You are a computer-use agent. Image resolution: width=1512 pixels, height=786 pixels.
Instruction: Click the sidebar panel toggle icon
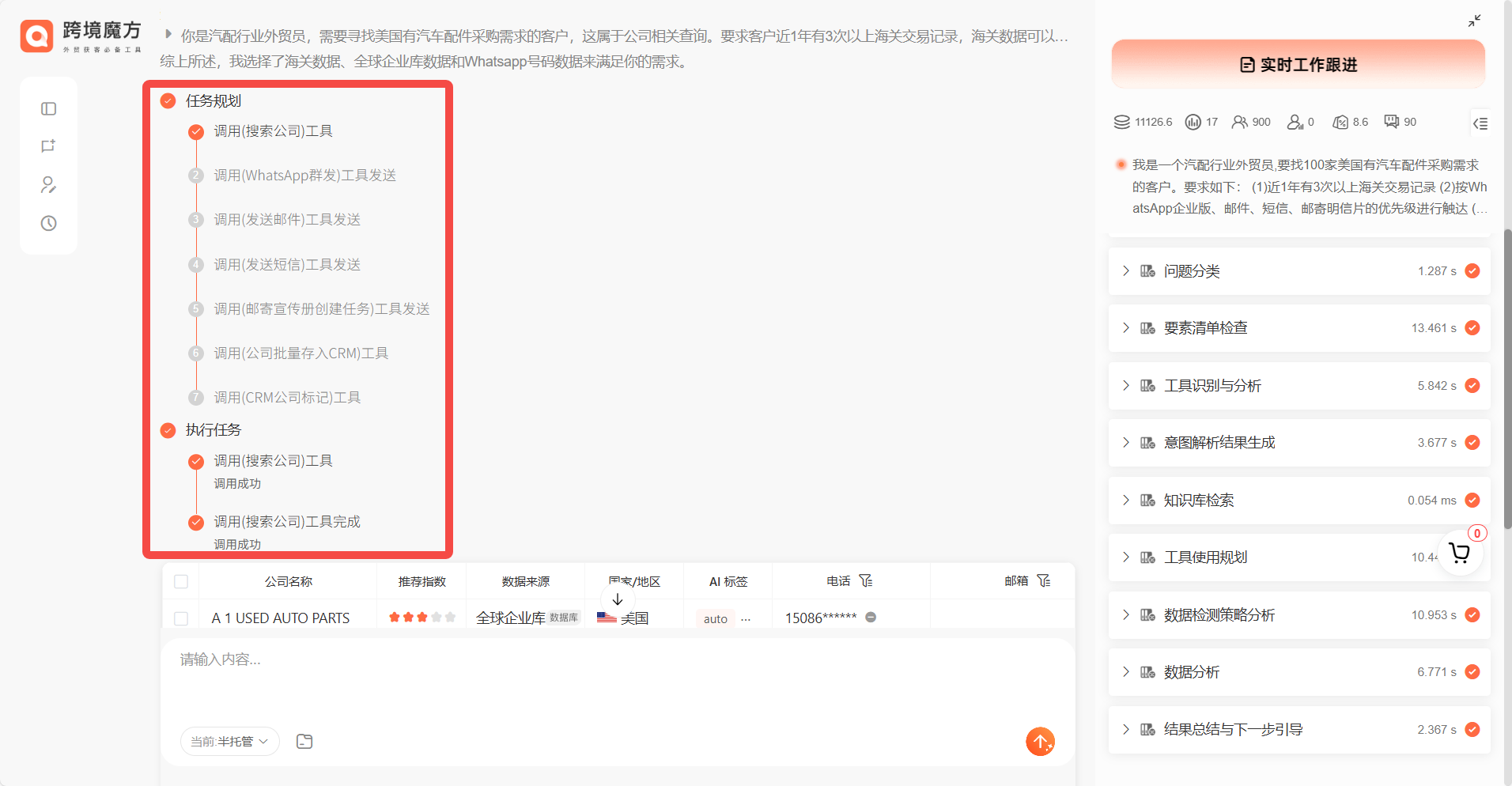(x=48, y=109)
